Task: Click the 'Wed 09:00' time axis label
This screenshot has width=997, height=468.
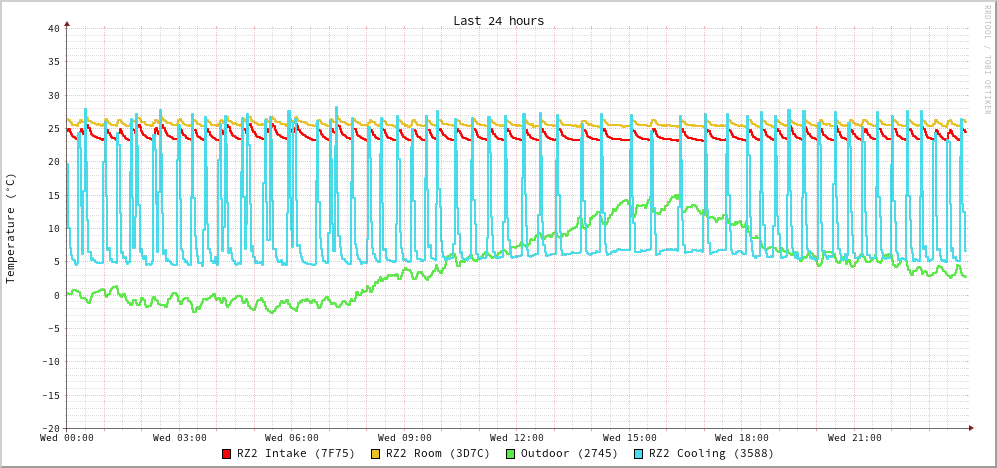Action: (404, 437)
